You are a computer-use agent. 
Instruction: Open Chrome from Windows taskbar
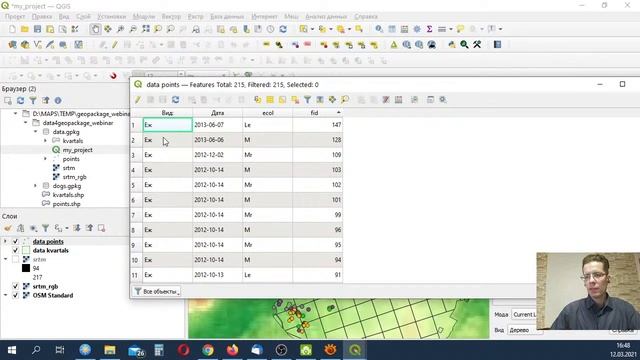[x=208, y=350]
